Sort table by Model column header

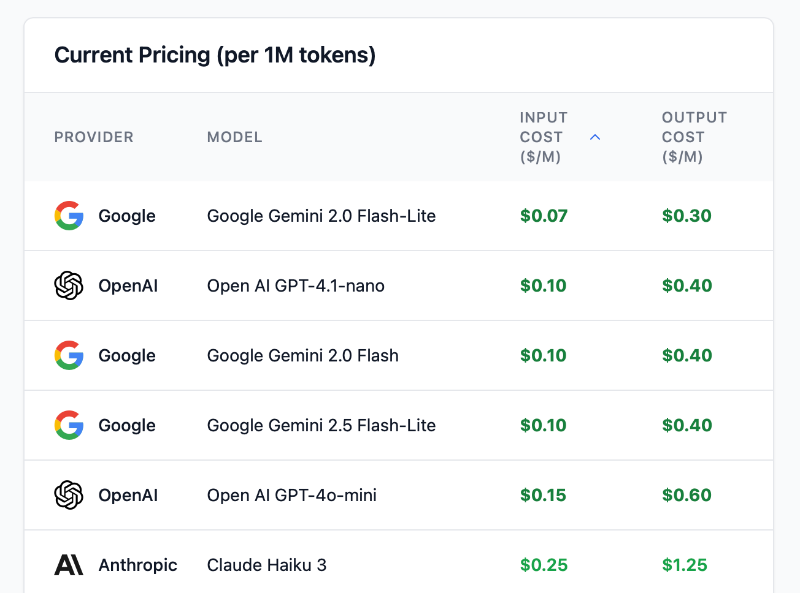235,137
